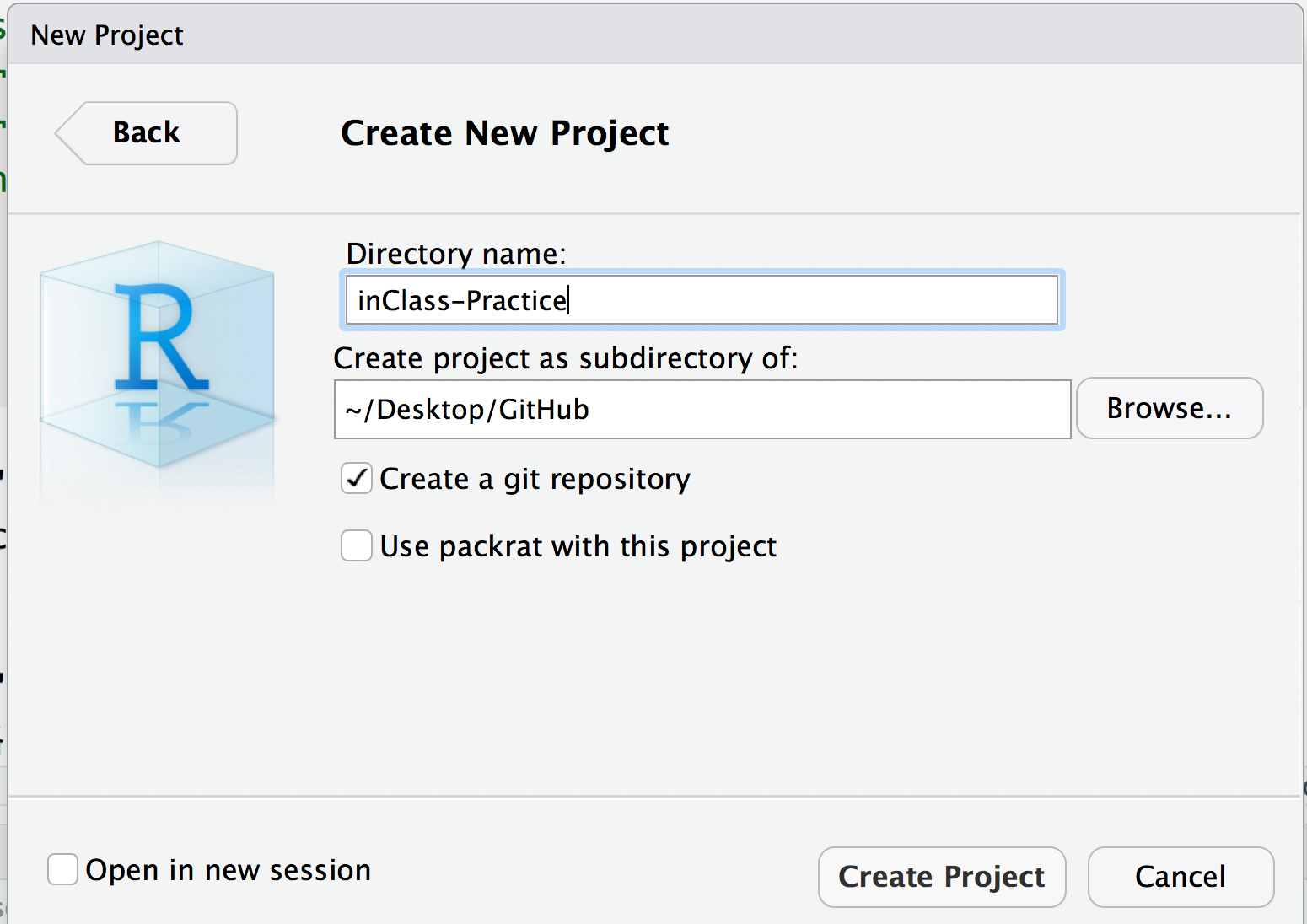
Task: Focus the Directory name text field
Action: pyautogui.click(x=702, y=300)
